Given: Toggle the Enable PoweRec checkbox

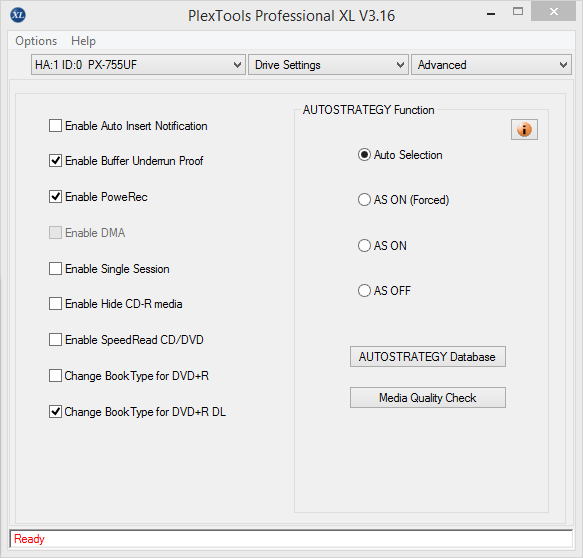Looking at the screenshot, I should (x=55, y=197).
